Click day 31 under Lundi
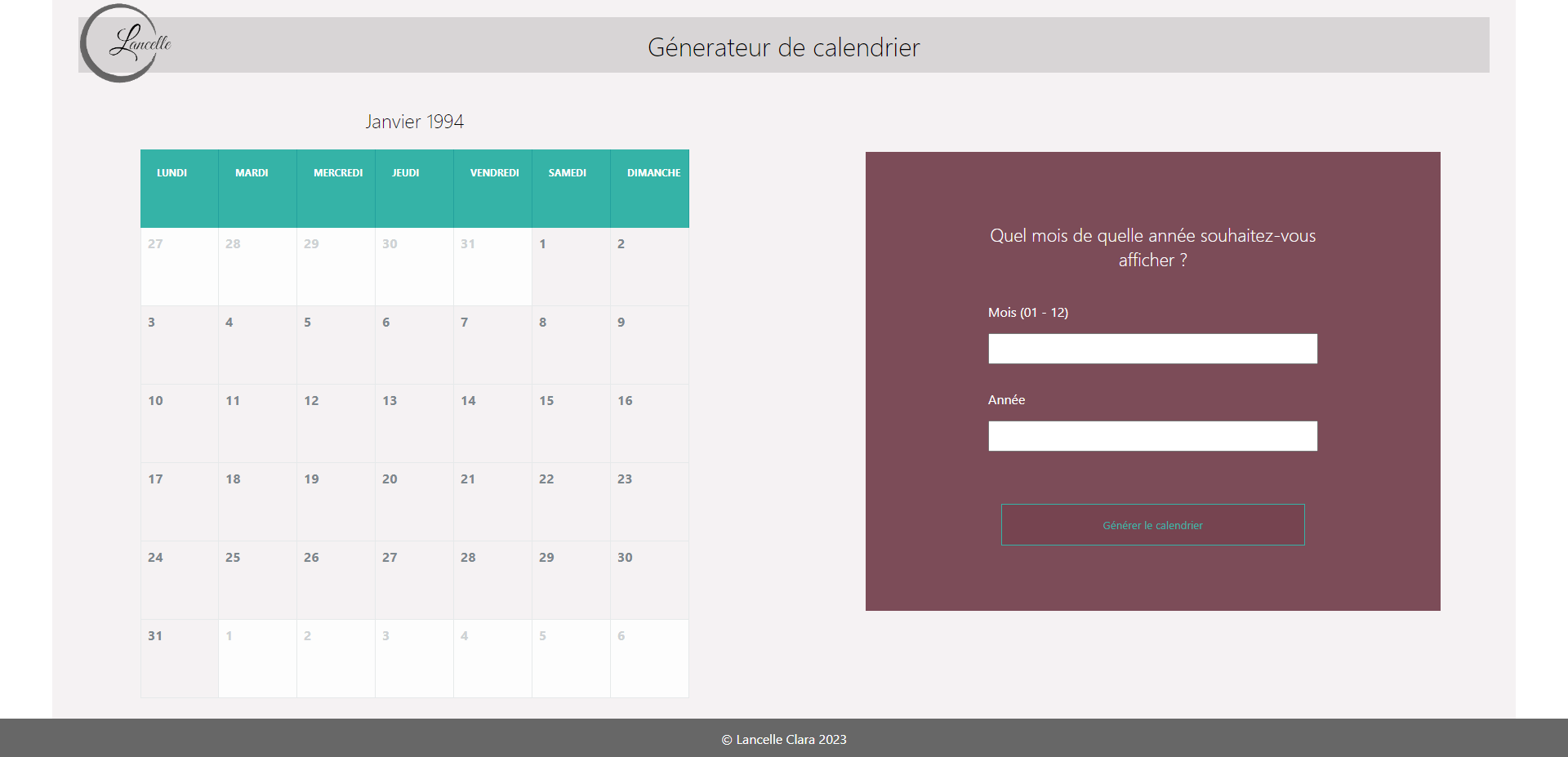This screenshot has width=1568, height=757. pos(179,659)
